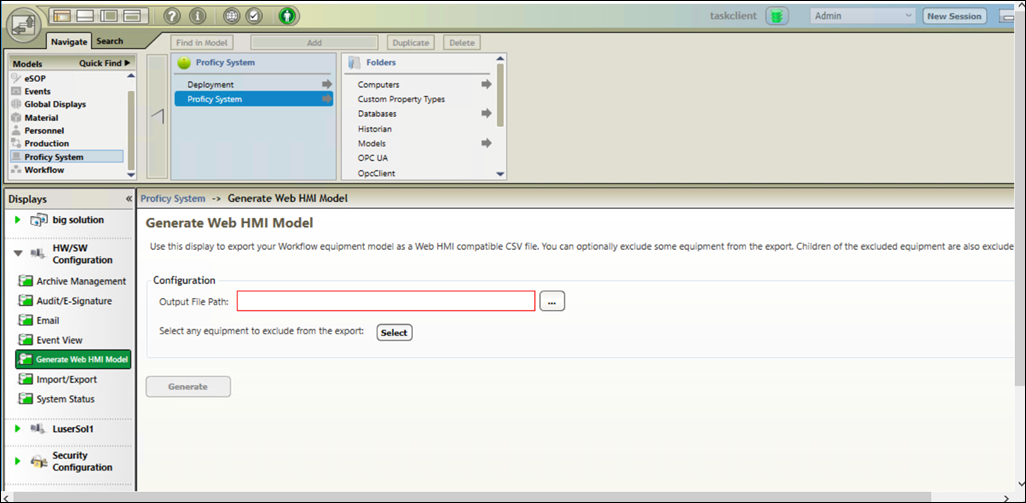
Task: Open the Admin user dropdown
Action: [x=863, y=16]
